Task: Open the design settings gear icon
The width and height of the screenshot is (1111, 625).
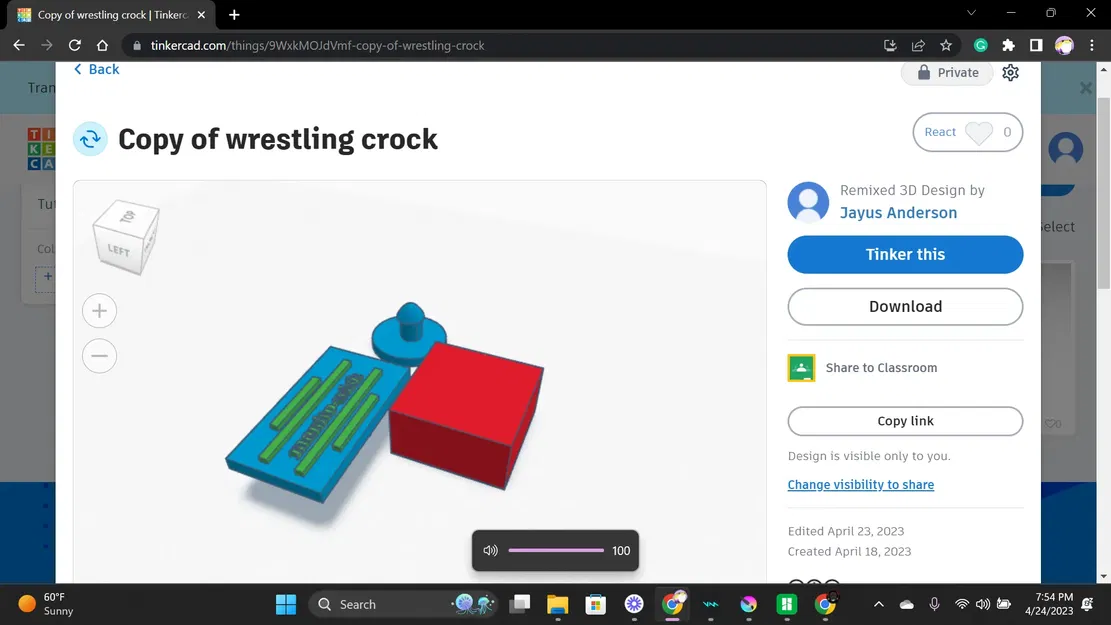Action: point(1010,72)
